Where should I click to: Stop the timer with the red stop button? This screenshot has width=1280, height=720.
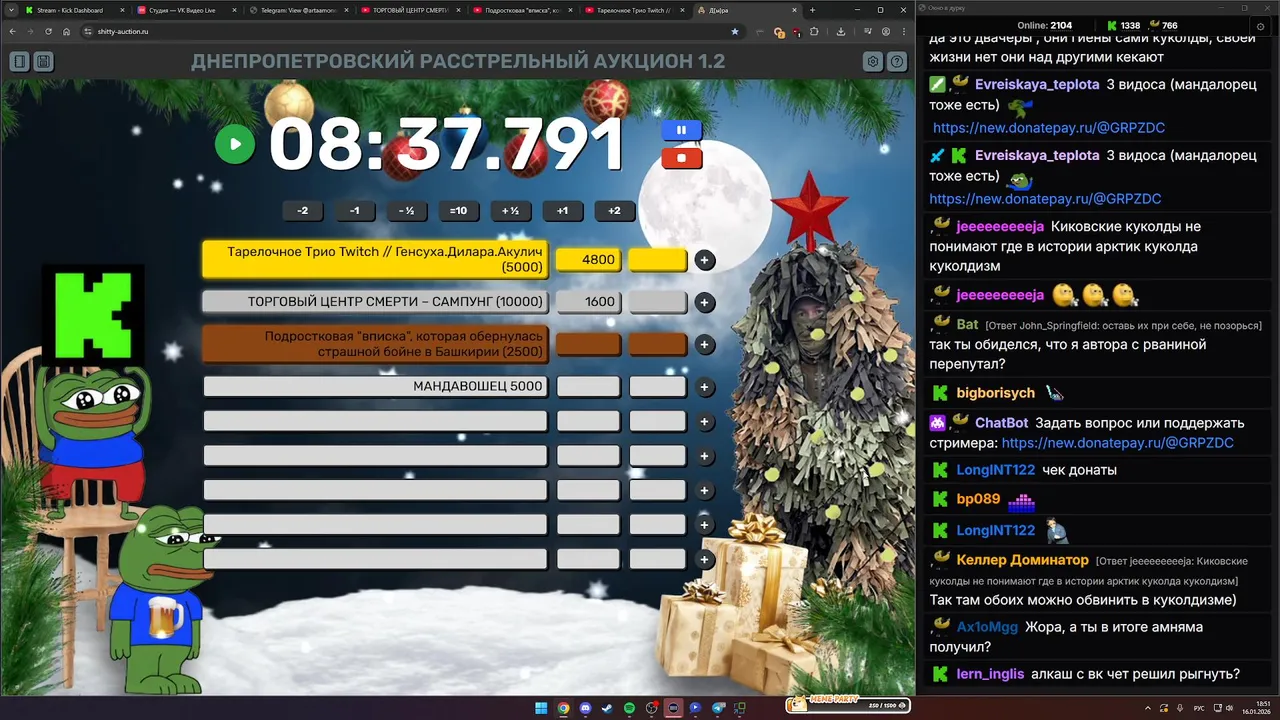click(x=681, y=158)
